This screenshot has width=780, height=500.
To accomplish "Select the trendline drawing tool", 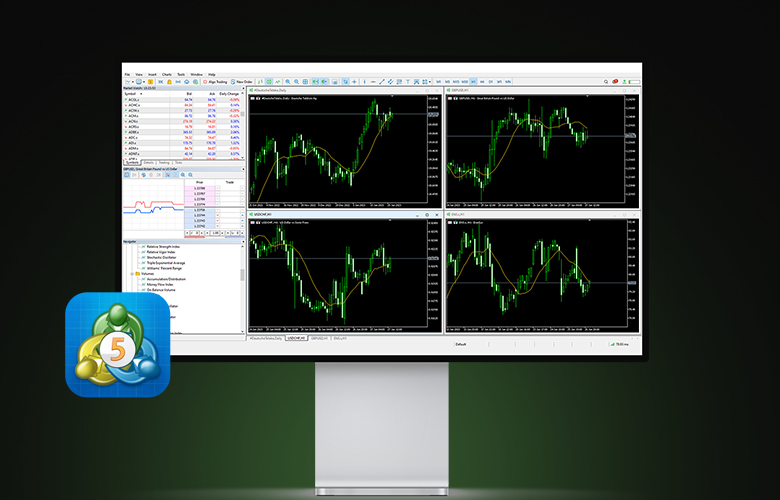I will tap(382, 82).
